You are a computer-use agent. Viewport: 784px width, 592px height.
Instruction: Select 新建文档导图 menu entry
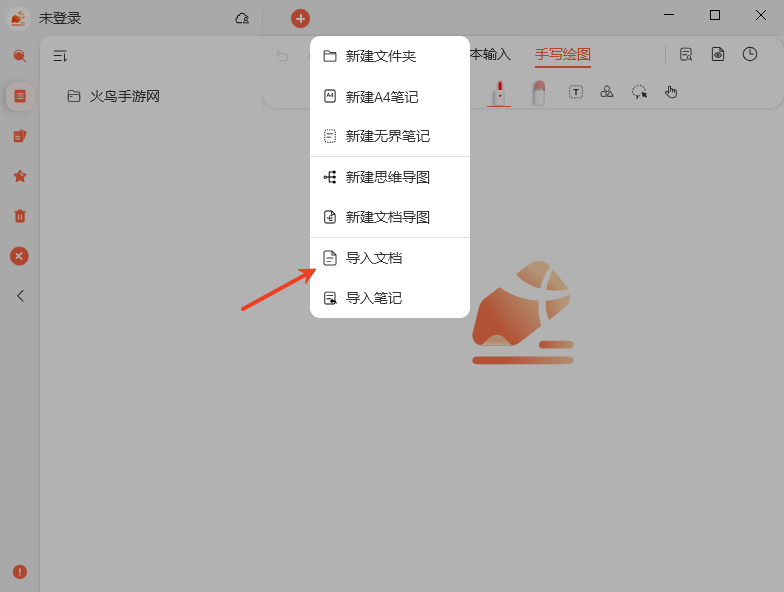pos(390,217)
